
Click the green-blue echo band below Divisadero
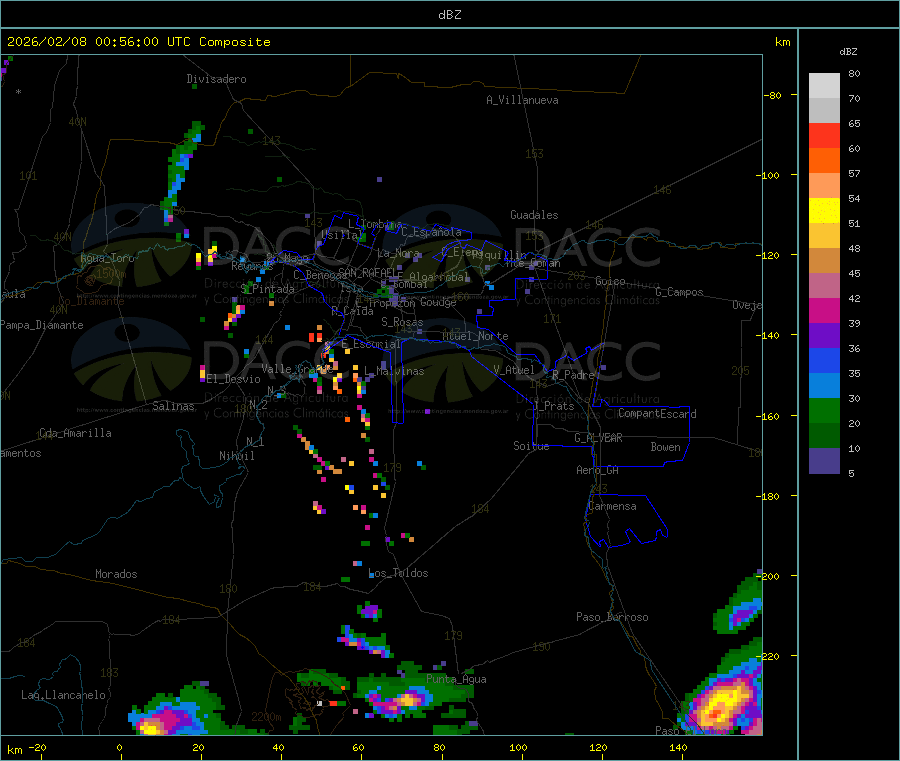click(181, 172)
